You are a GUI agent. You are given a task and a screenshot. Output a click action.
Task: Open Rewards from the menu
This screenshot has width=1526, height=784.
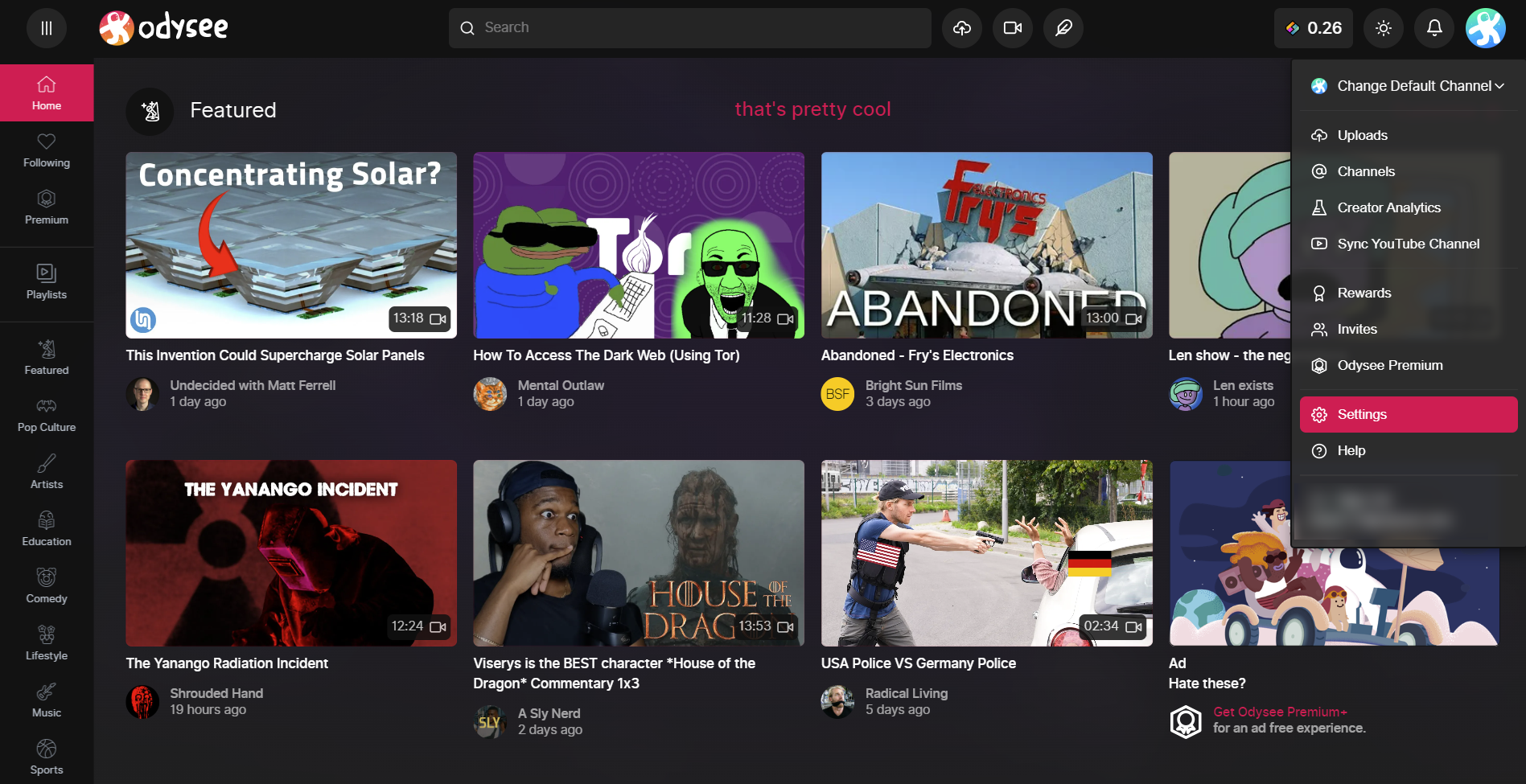pos(1409,293)
